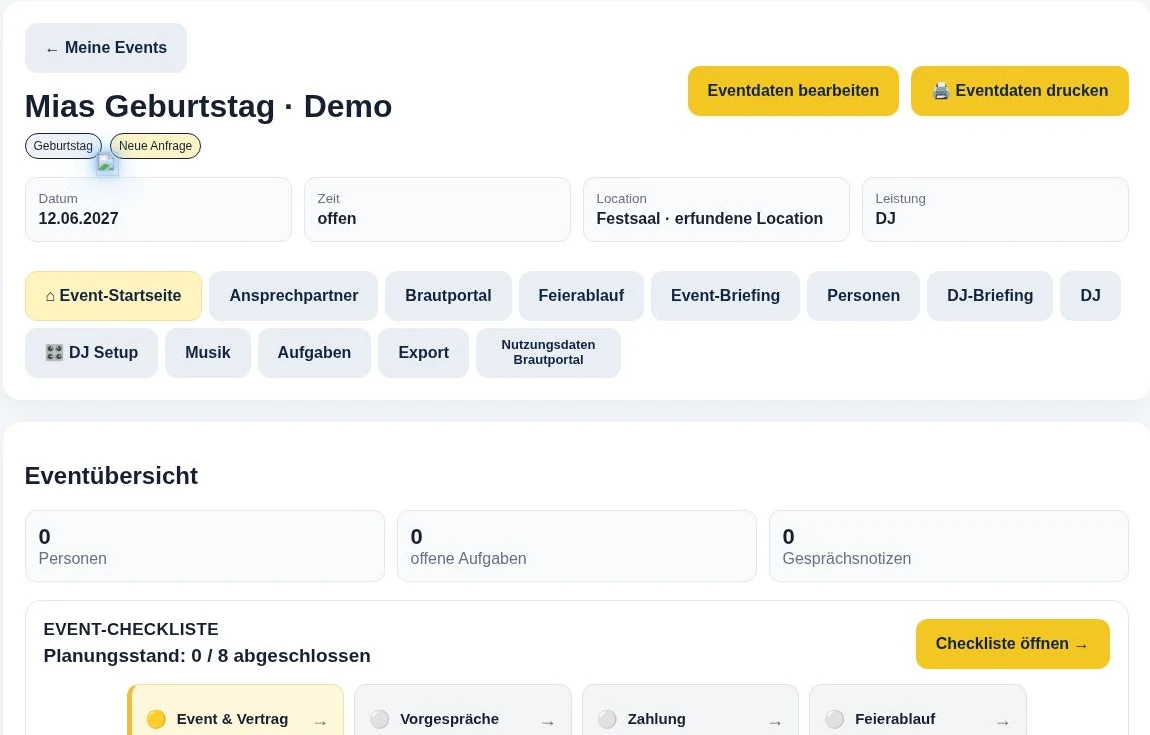Click the Mias Geburtstag · Demo title
This screenshot has width=1150, height=735.
click(208, 106)
